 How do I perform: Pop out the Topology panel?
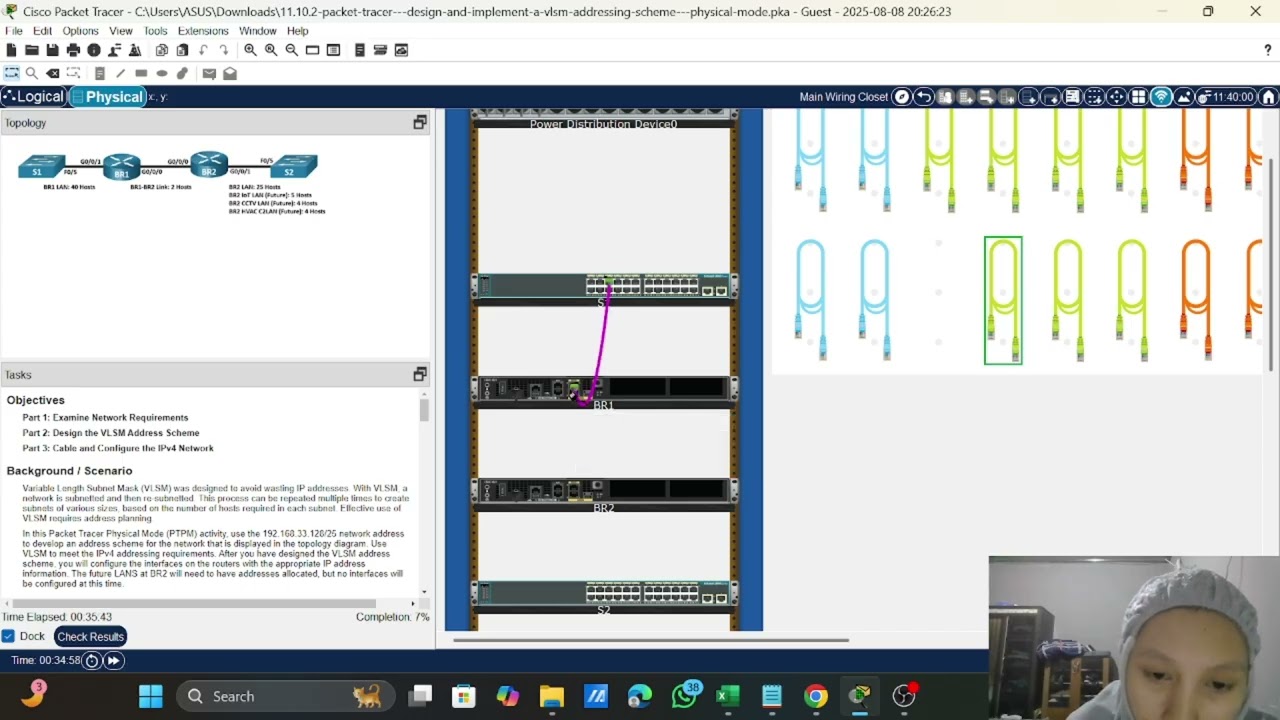420,122
